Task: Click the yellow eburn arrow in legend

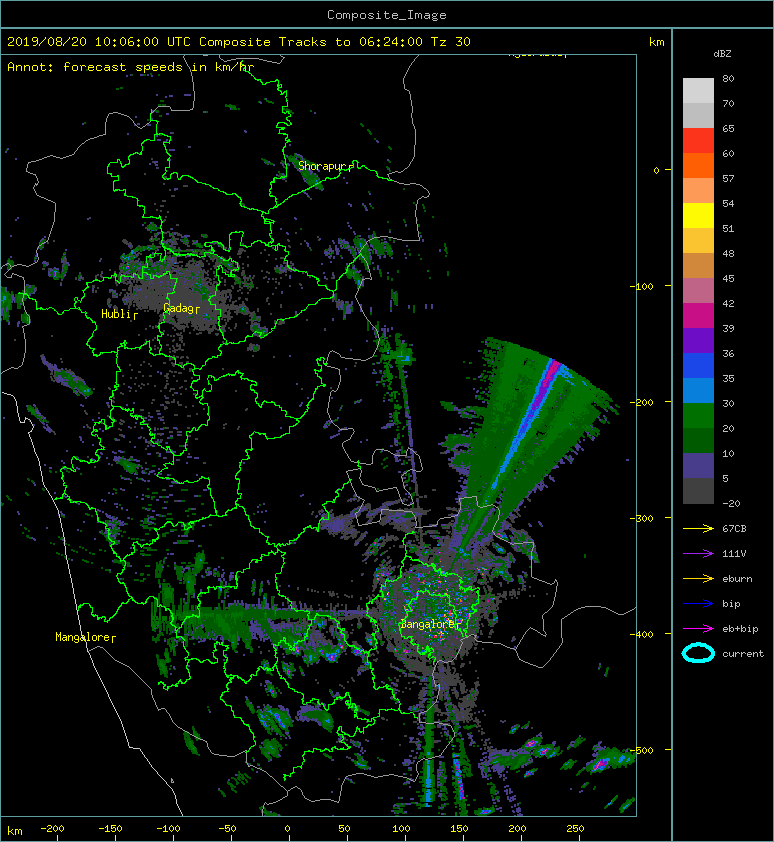Action: (698, 579)
